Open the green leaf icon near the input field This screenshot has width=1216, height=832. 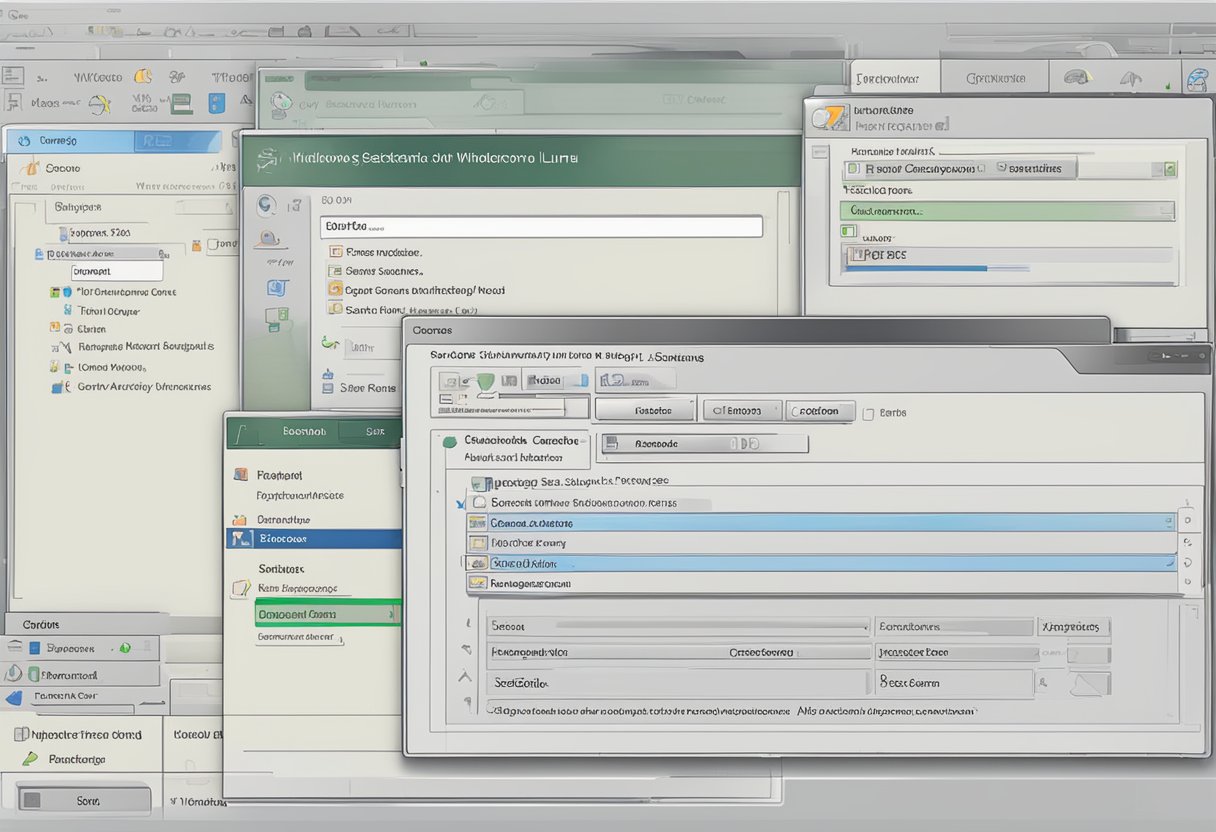[328, 342]
